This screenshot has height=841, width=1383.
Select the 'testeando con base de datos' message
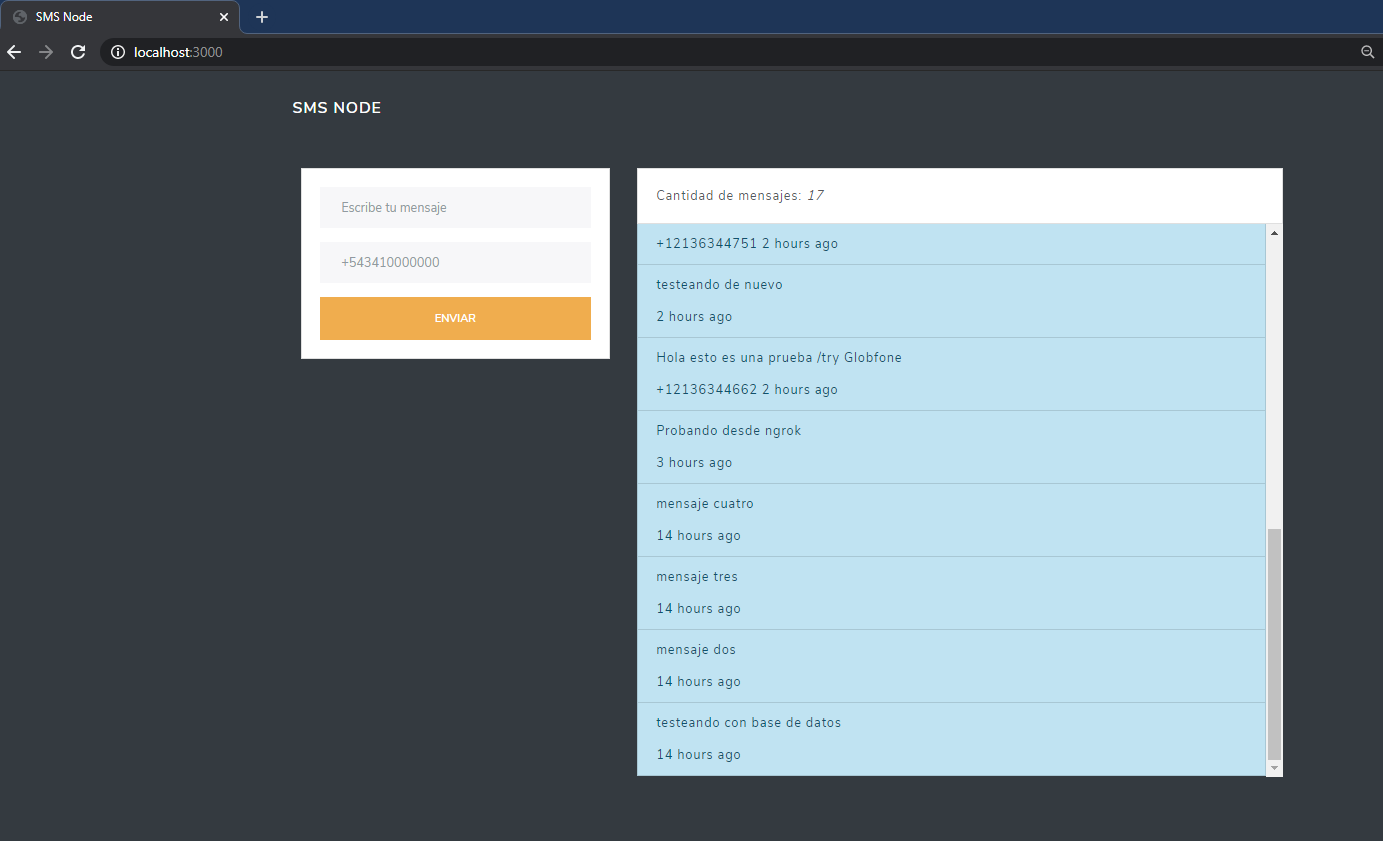tap(748, 722)
